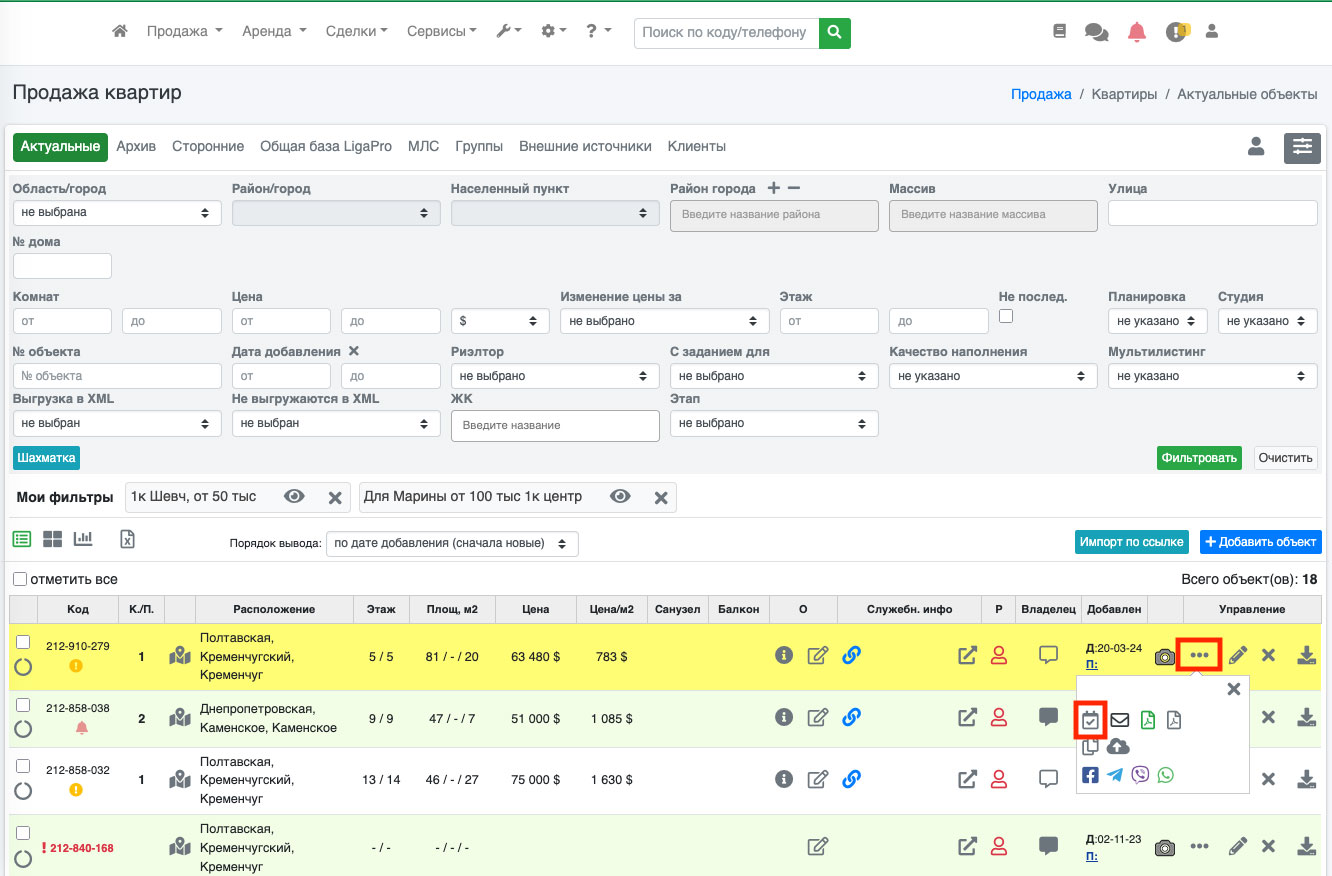Click the home icon in navbar

pyautogui.click(x=120, y=32)
